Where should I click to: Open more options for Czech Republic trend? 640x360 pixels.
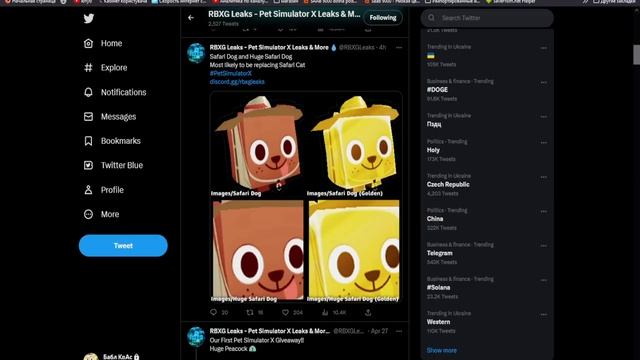[544, 177]
